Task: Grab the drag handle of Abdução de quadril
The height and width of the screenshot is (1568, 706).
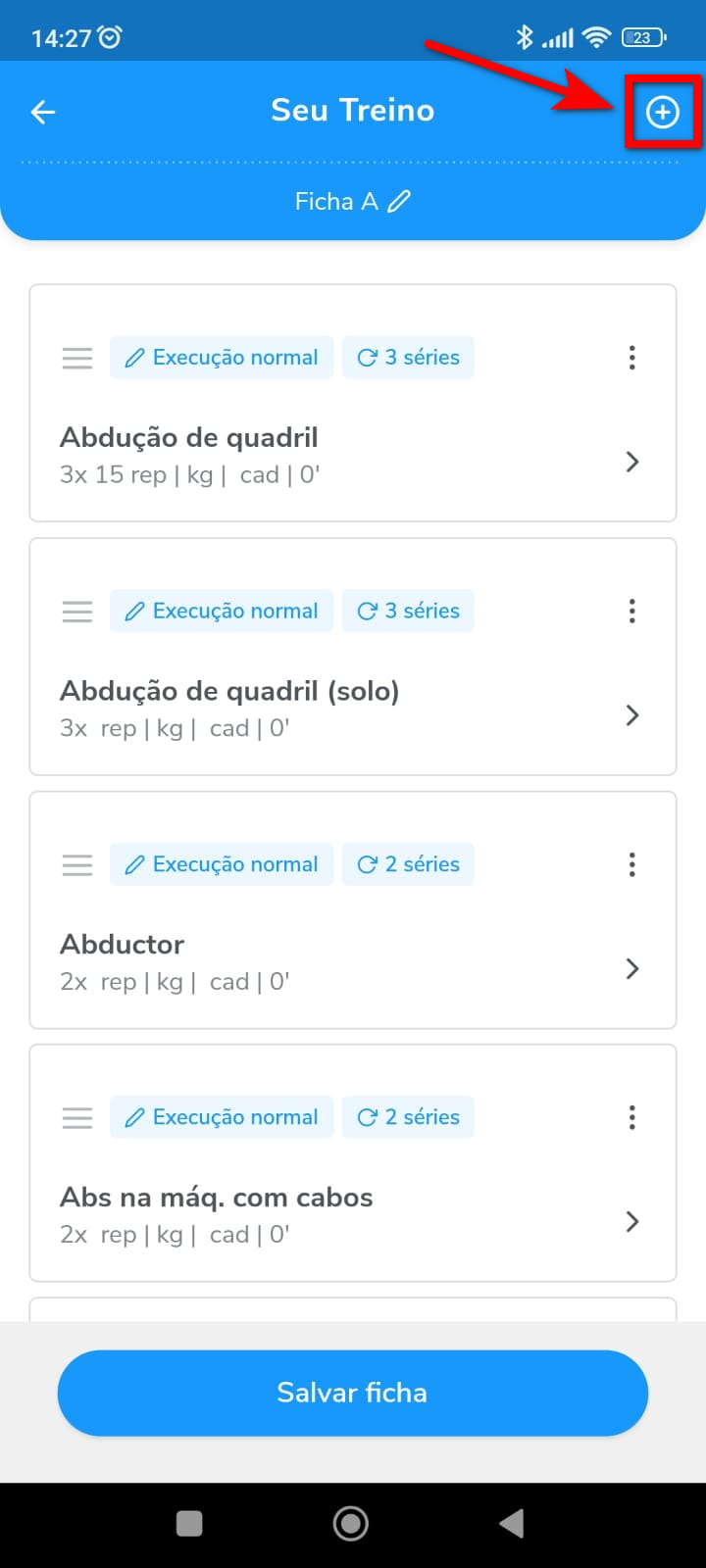Action: point(77,358)
